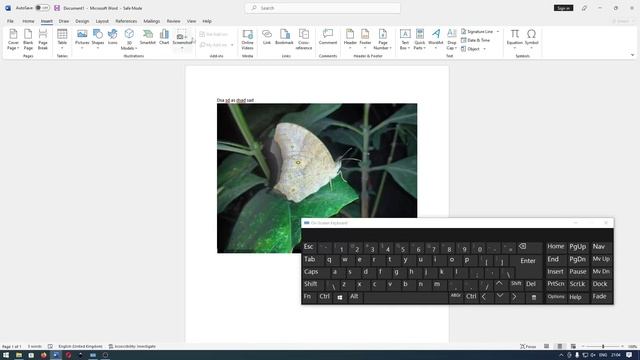Insert a Text Box
Screen dimensions: 640x360
405,40
